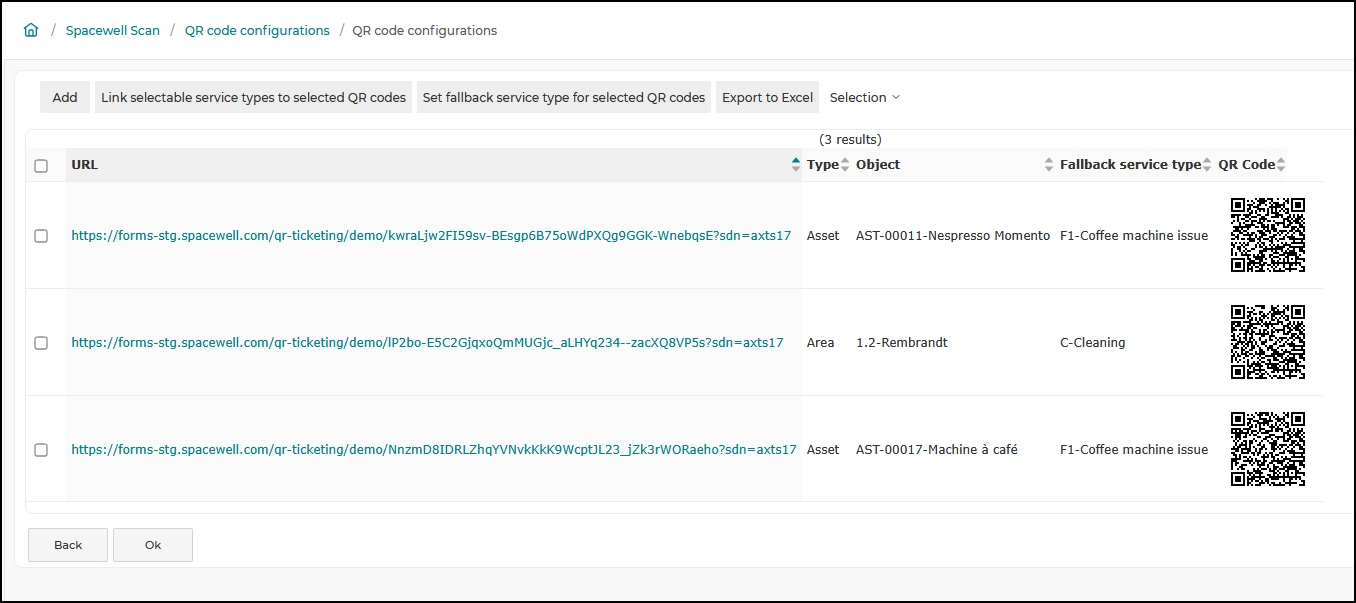
Task: Click the Area type cell
Action: pyautogui.click(x=820, y=343)
